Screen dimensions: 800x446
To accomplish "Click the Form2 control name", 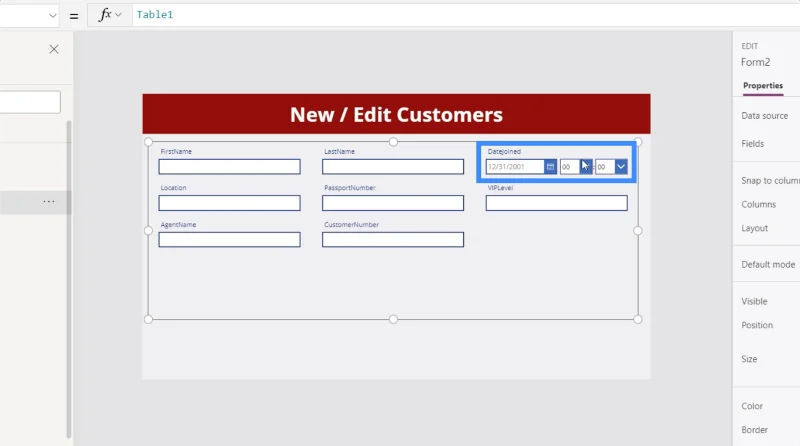I will [x=756, y=62].
